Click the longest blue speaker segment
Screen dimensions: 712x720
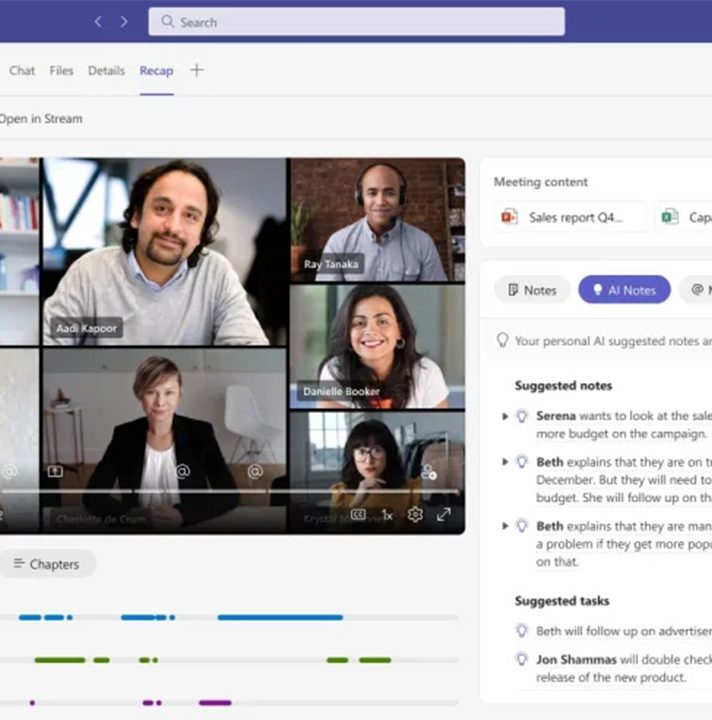pos(280,618)
